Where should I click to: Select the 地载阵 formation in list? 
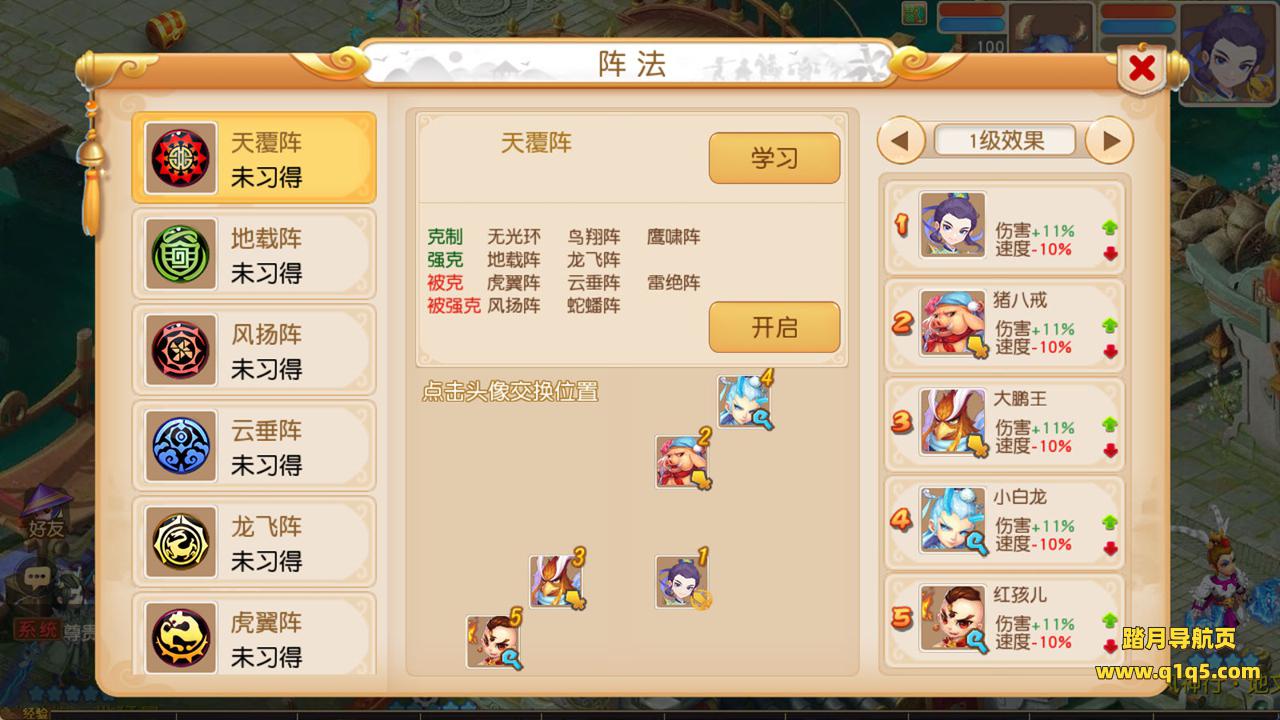254,254
